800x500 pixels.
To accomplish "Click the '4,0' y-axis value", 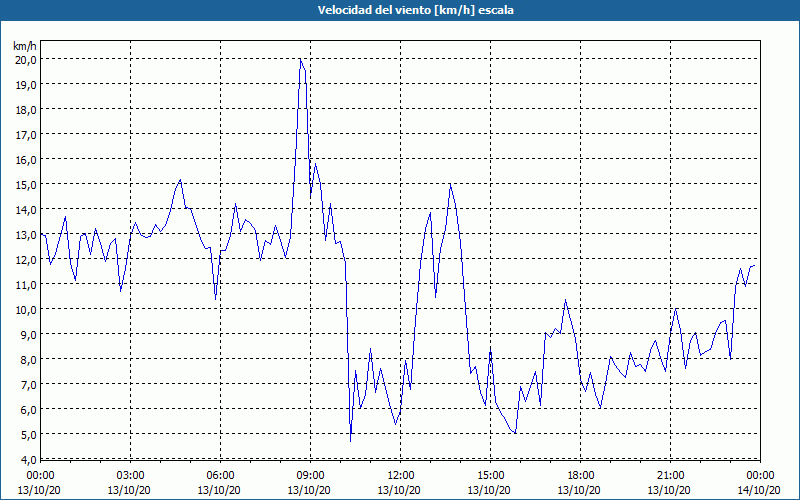I will coord(28,460).
